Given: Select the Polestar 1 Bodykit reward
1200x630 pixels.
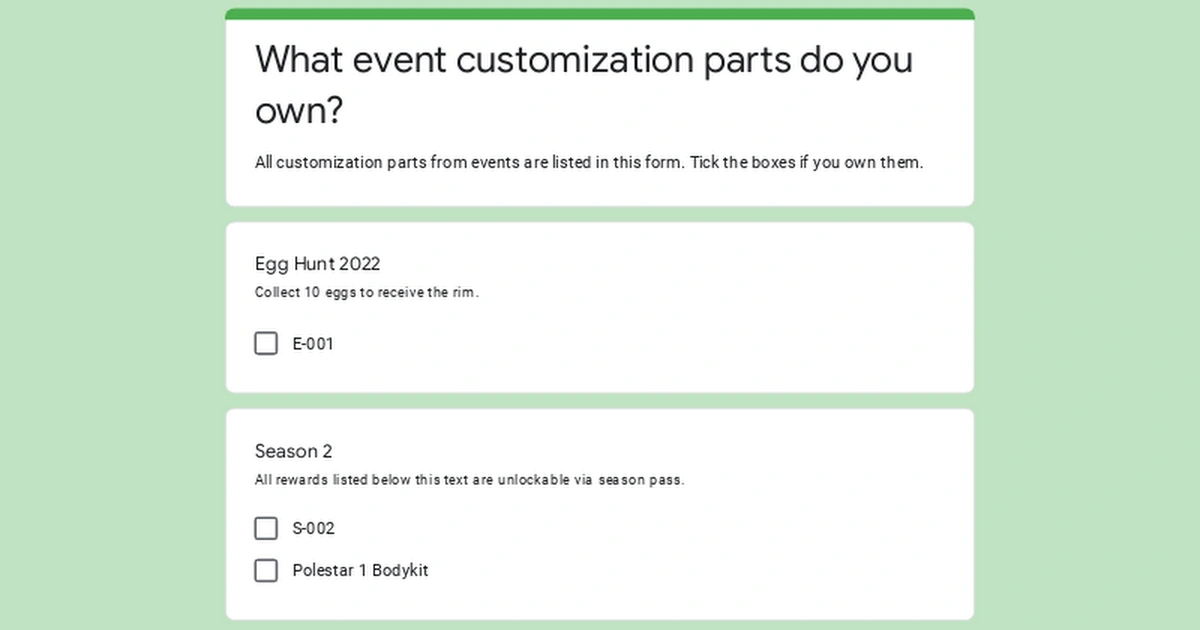Looking at the screenshot, I should (x=265, y=570).
